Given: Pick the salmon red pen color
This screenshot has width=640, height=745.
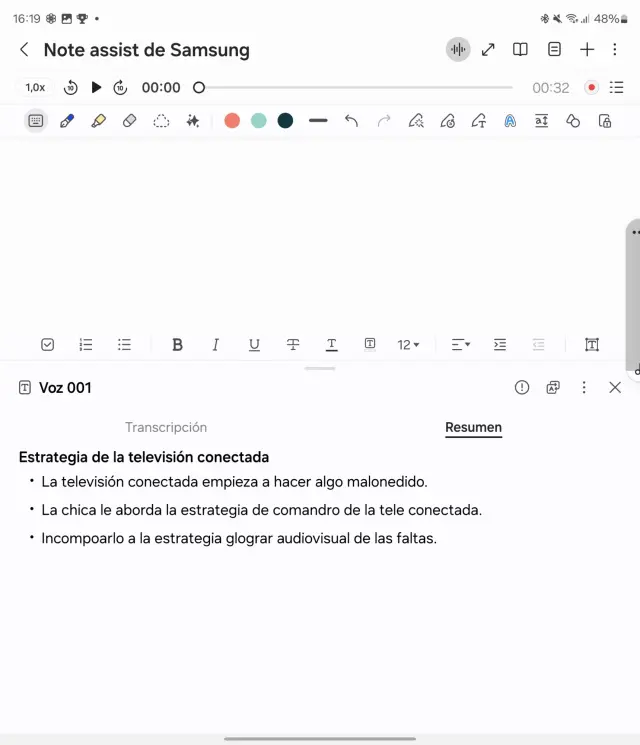Looking at the screenshot, I should tap(232, 121).
